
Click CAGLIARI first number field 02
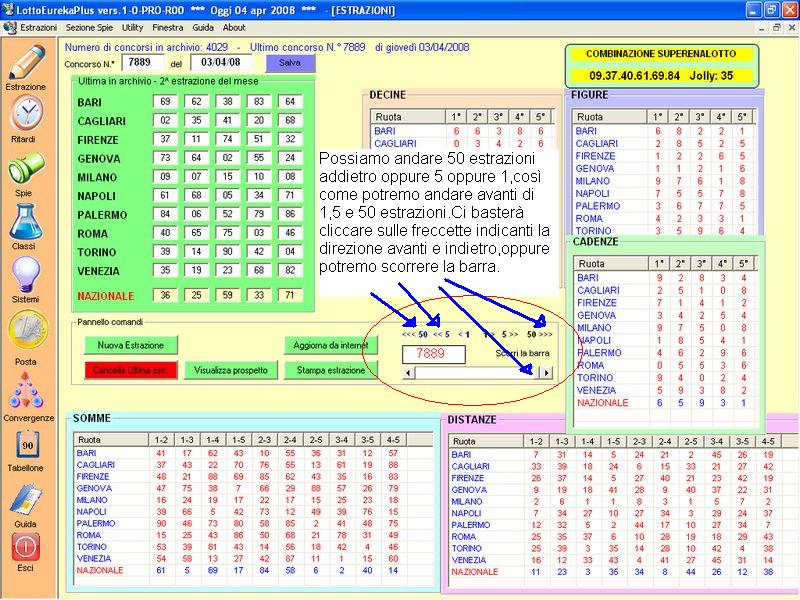[165, 120]
